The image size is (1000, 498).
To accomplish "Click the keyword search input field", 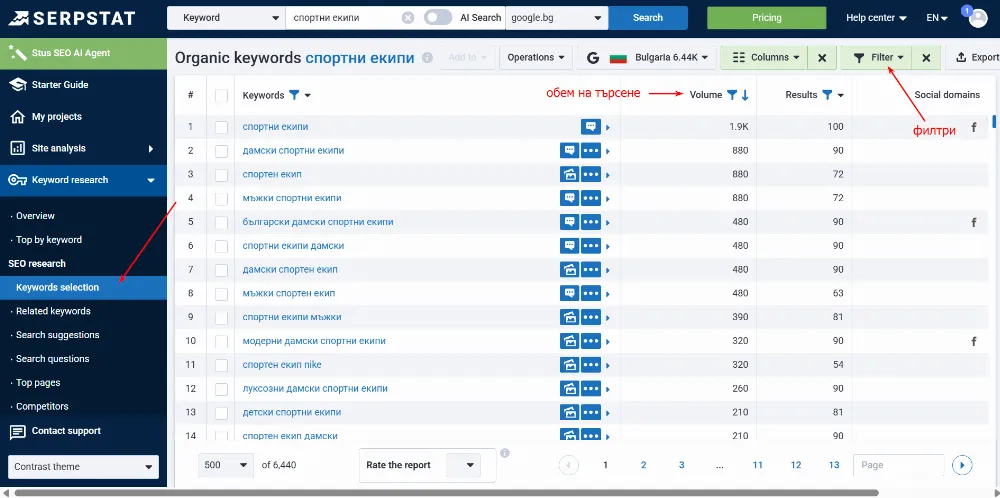I will coord(344,18).
